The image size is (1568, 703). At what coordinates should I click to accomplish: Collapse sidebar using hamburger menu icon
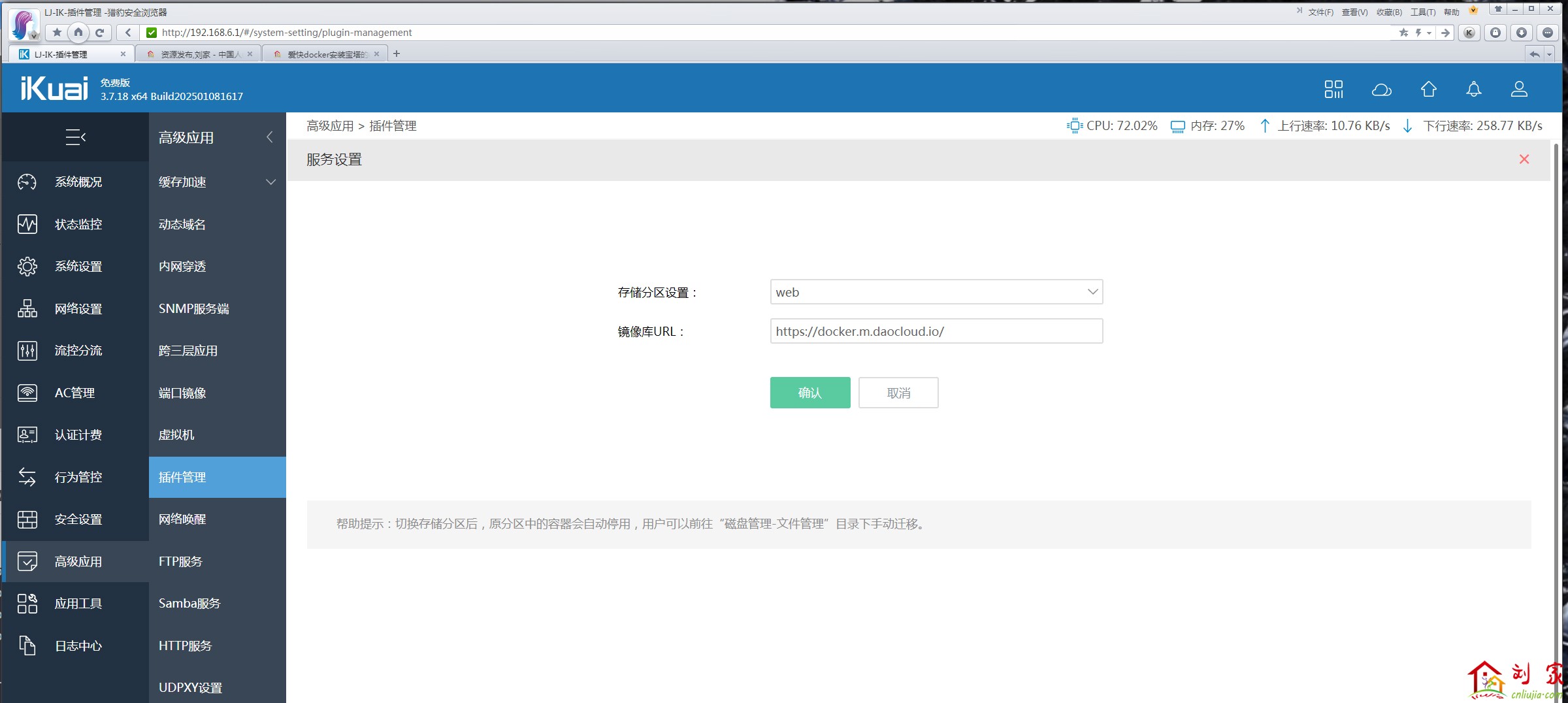pyautogui.click(x=75, y=137)
